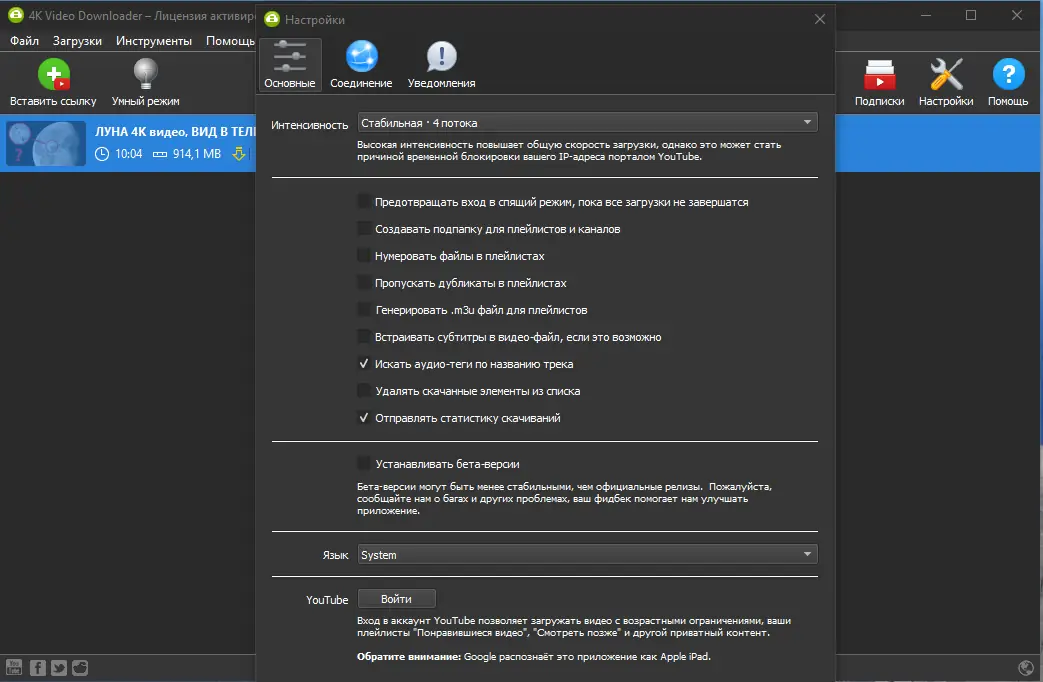Open the Помощь menu in the menu bar

point(230,41)
